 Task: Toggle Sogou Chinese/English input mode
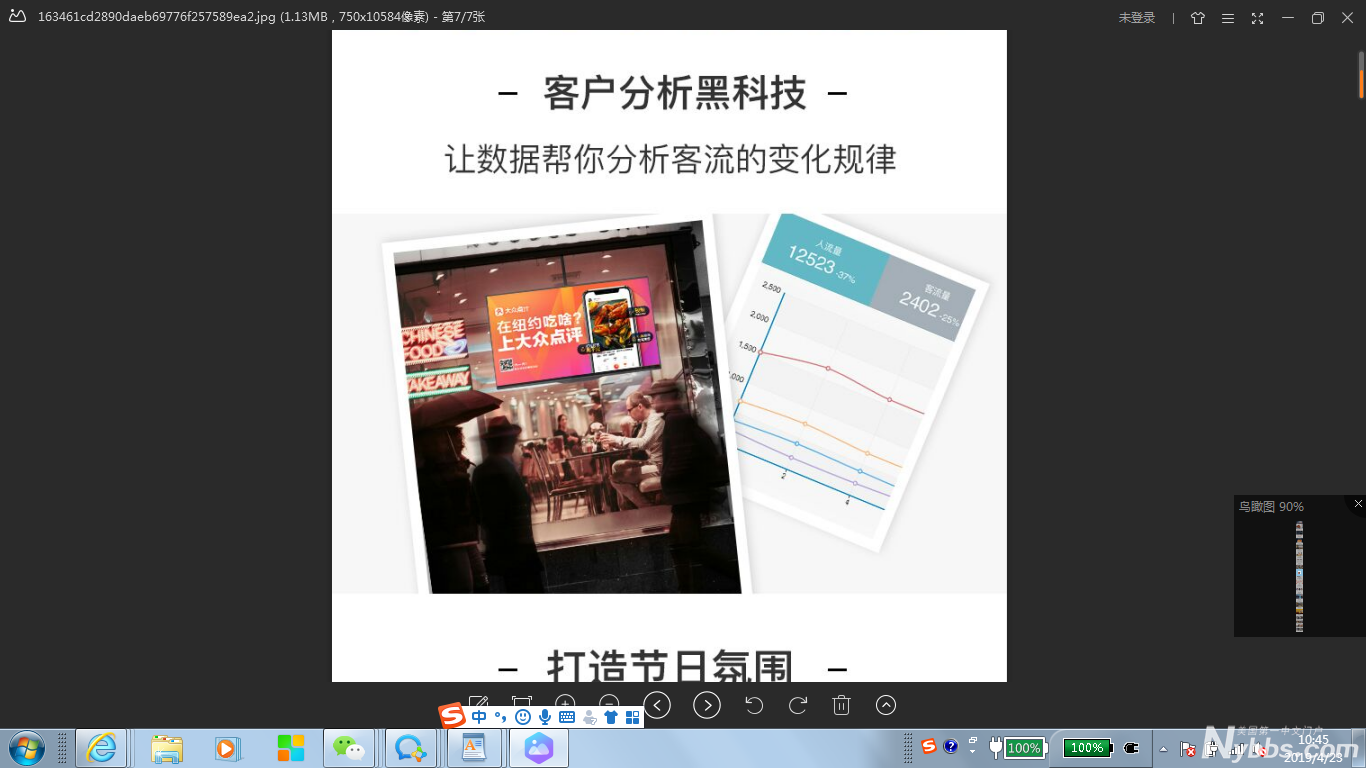coord(479,717)
